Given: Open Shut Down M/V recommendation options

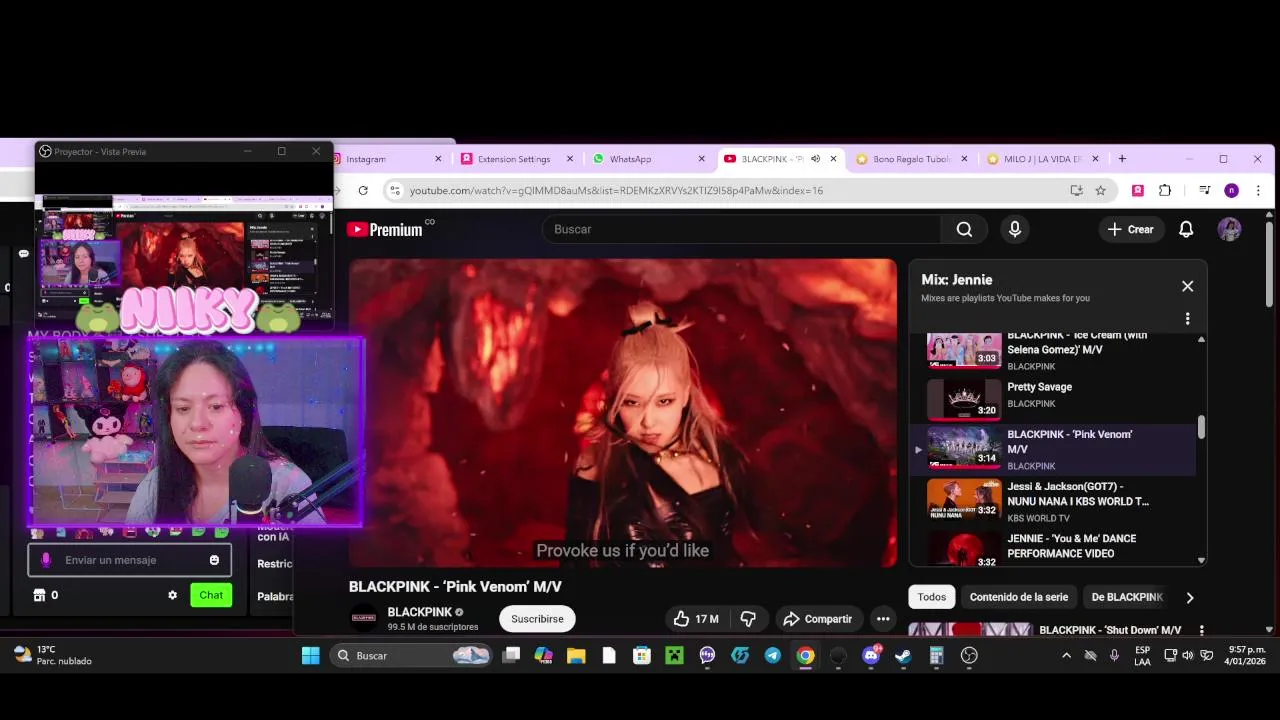Looking at the screenshot, I should click(x=1201, y=630).
